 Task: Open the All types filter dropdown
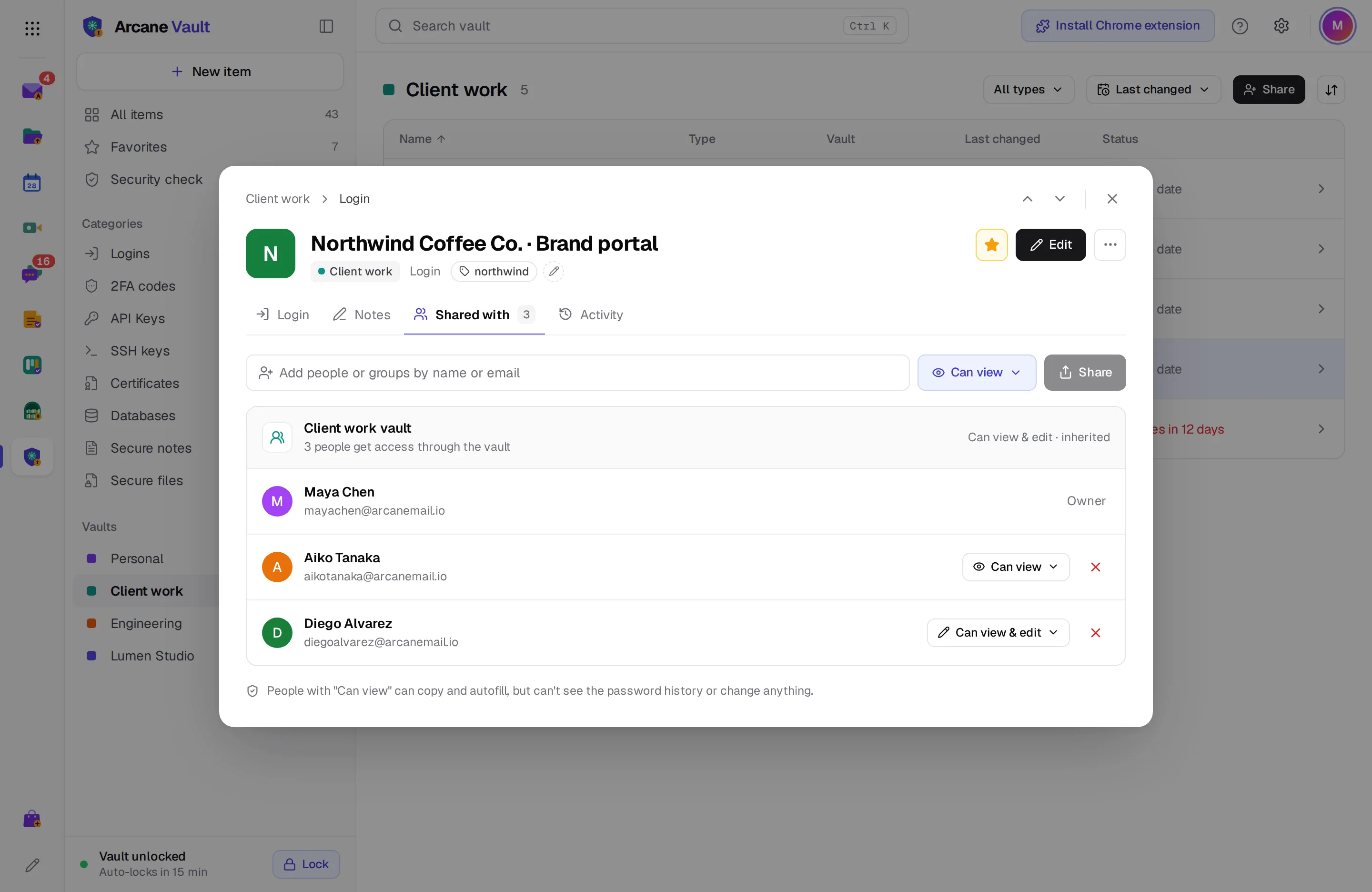[x=1029, y=90]
